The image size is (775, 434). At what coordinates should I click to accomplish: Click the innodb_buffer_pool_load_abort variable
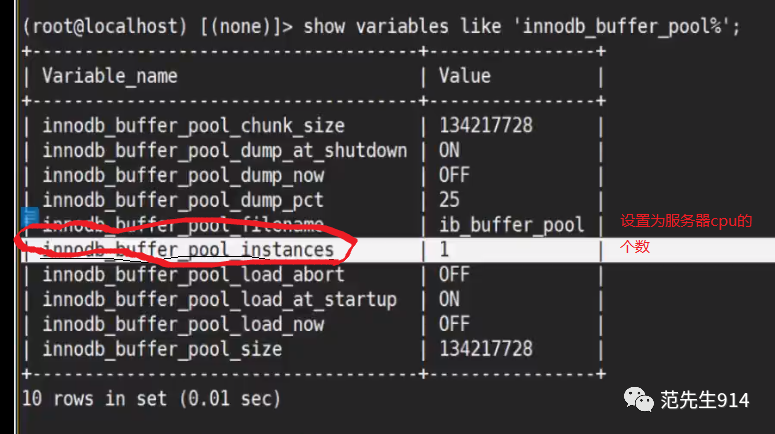pos(193,274)
